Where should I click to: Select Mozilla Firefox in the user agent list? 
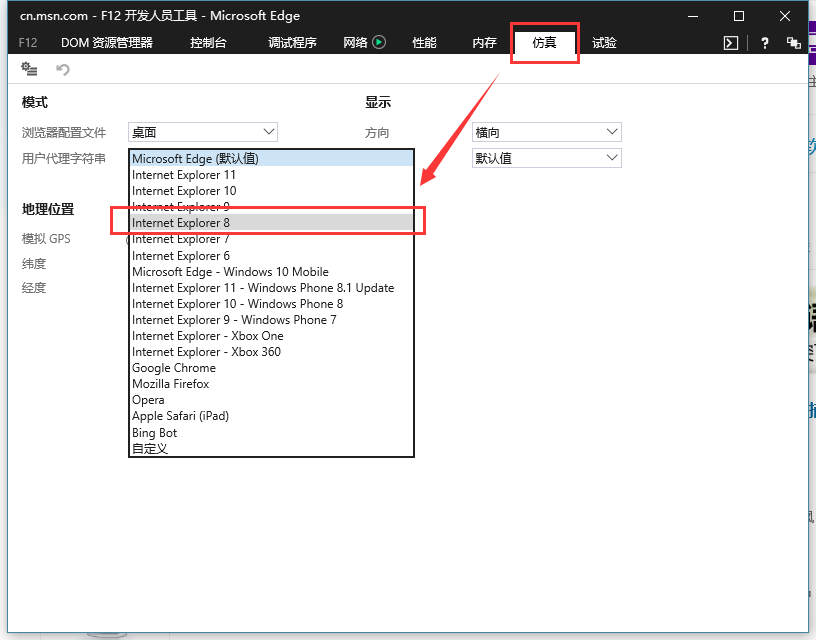click(171, 384)
